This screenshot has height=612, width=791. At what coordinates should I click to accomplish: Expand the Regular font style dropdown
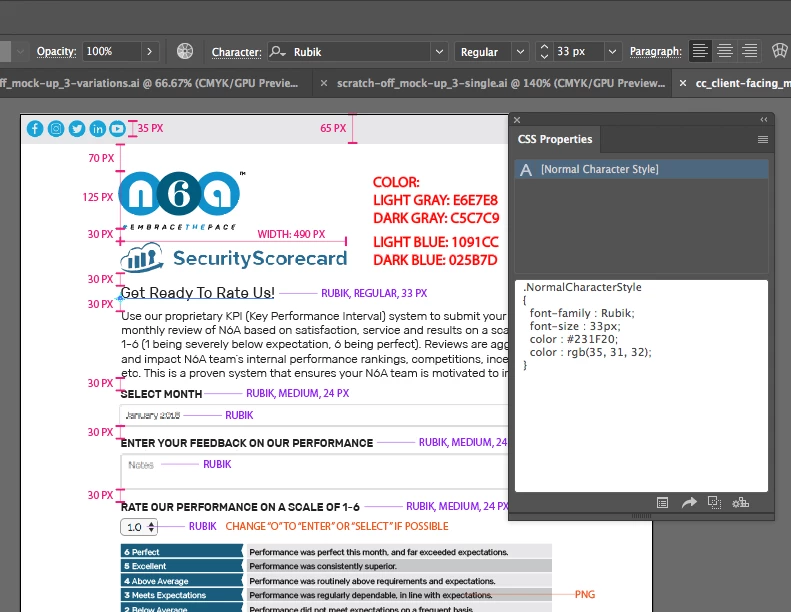point(521,51)
